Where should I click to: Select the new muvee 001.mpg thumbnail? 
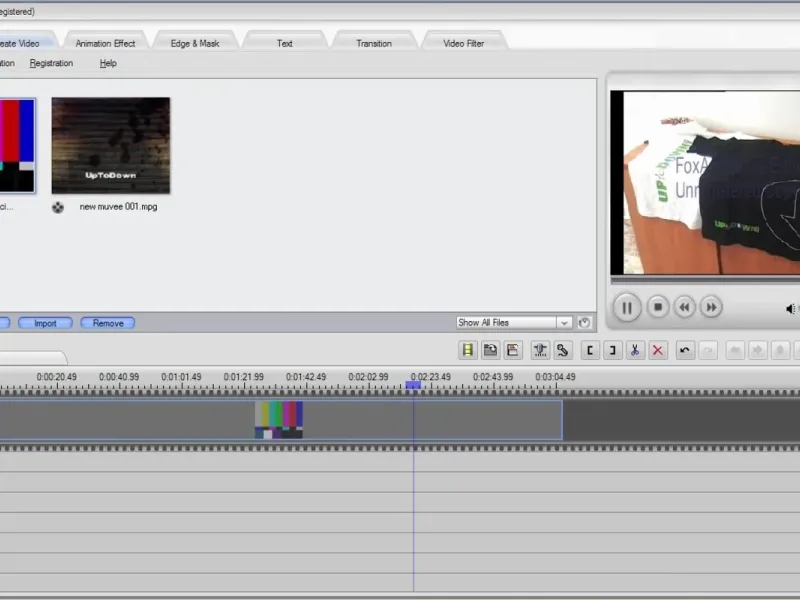[111, 145]
